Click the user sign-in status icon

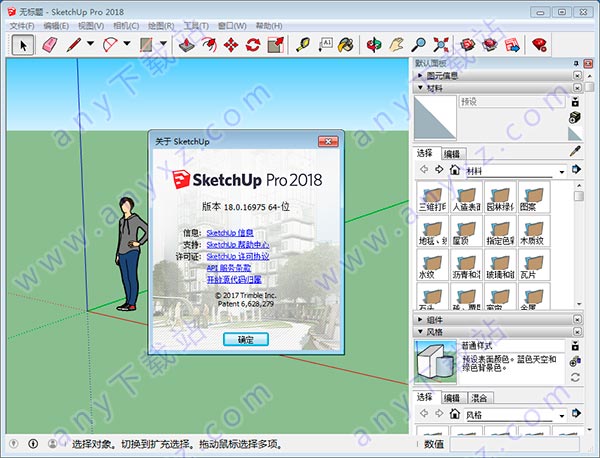point(53,444)
